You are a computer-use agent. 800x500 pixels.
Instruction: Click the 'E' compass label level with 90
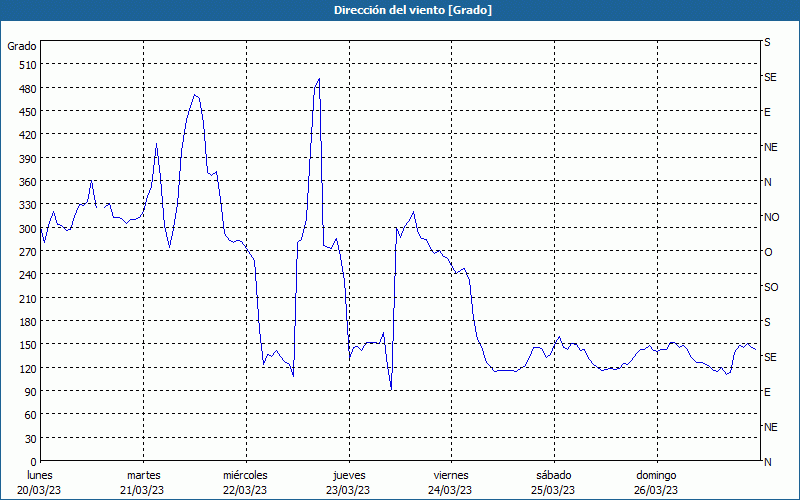pyautogui.click(x=767, y=392)
